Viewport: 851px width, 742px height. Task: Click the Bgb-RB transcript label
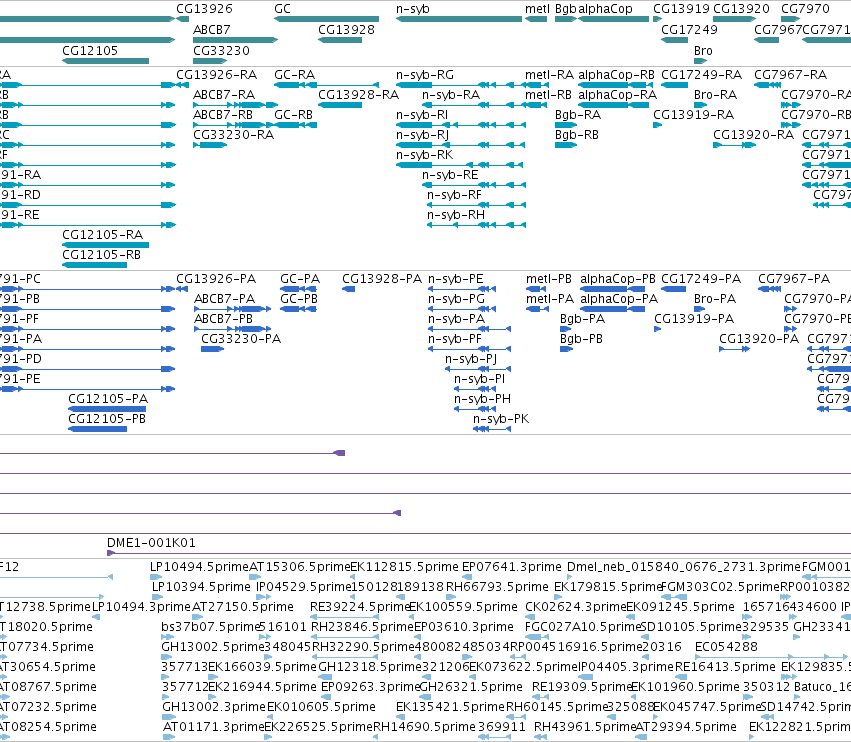click(577, 135)
